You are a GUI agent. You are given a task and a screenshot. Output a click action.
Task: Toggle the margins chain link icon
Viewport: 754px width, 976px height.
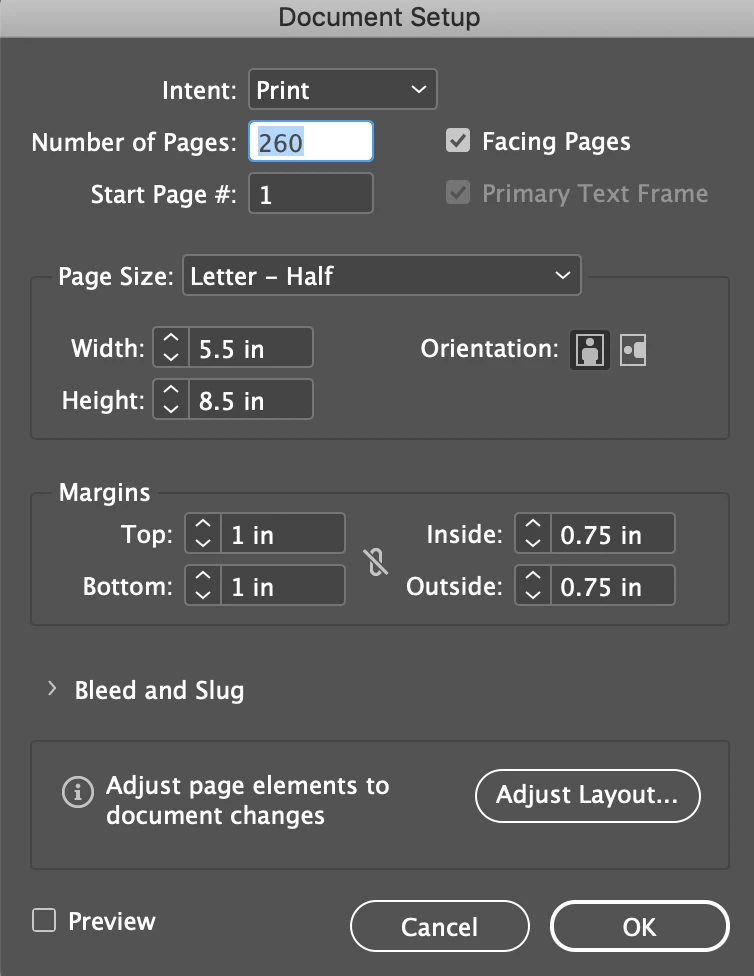click(x=376, y=561)
